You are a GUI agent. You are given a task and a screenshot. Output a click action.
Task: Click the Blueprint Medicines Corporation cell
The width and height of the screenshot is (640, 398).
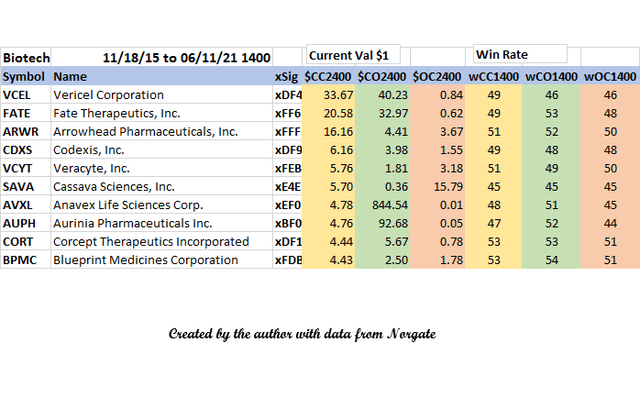[x=162, y=260]
